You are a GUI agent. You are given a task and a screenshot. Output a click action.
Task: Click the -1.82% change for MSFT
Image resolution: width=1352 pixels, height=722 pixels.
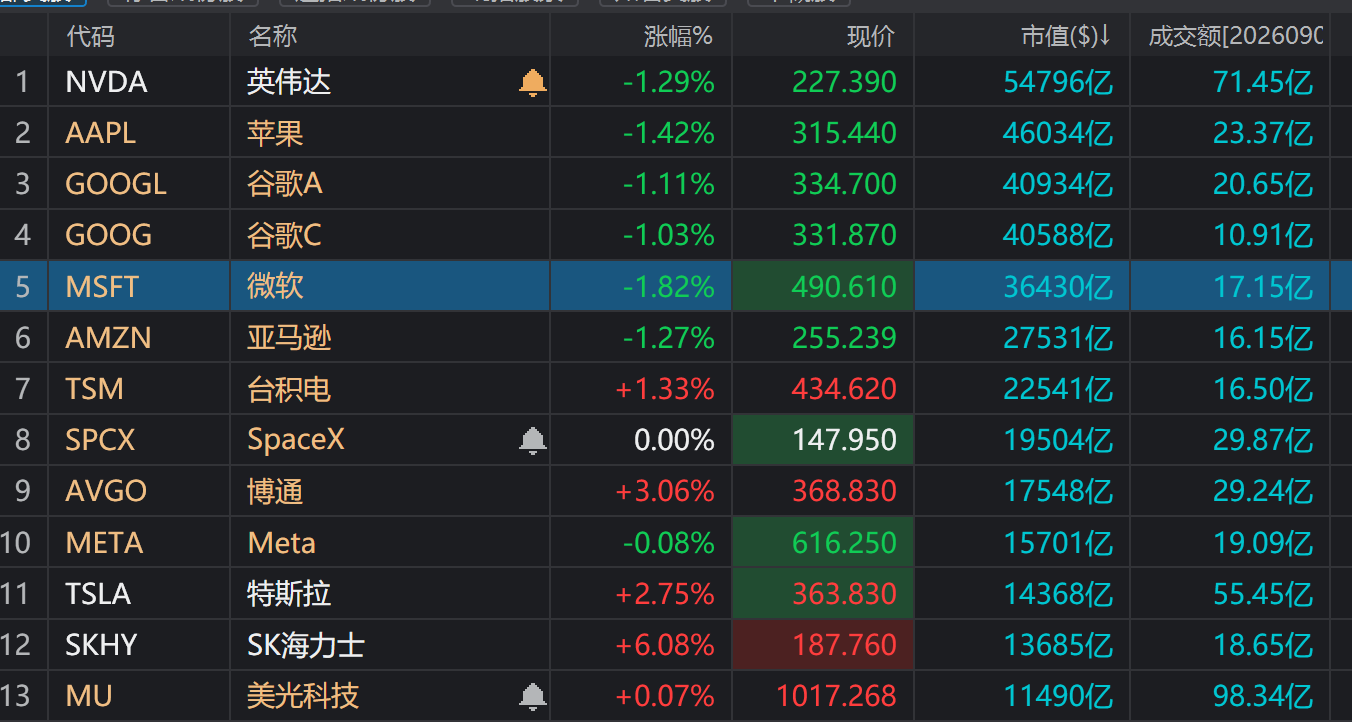[669, 287]
